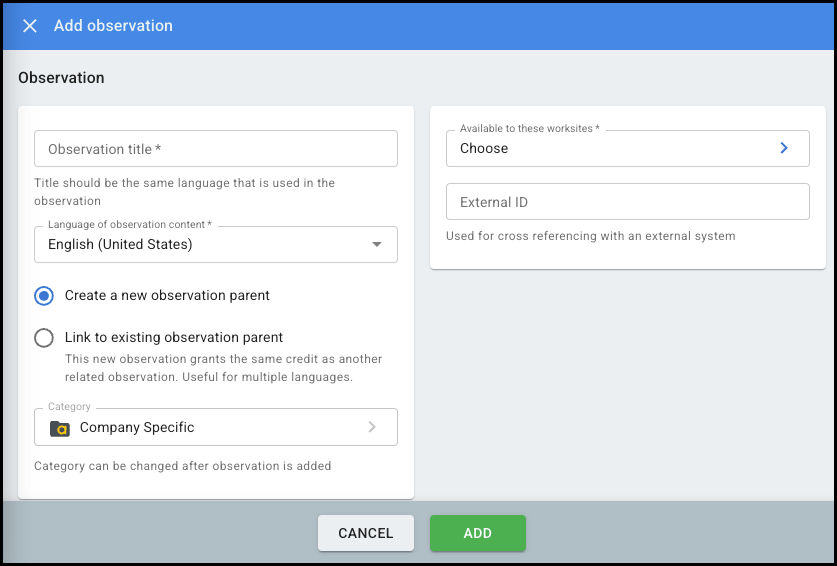Click the blue chevron in the worksites field
Image resolution: width=837 pixels, height=566 pixels.
(x=784, y=148)
